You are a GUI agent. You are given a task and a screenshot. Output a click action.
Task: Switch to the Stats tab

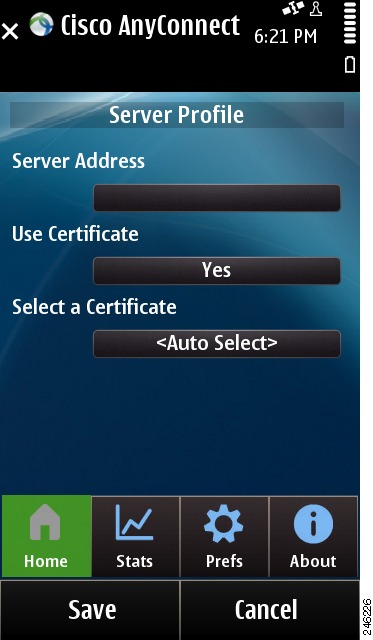(x=135, y=537)
